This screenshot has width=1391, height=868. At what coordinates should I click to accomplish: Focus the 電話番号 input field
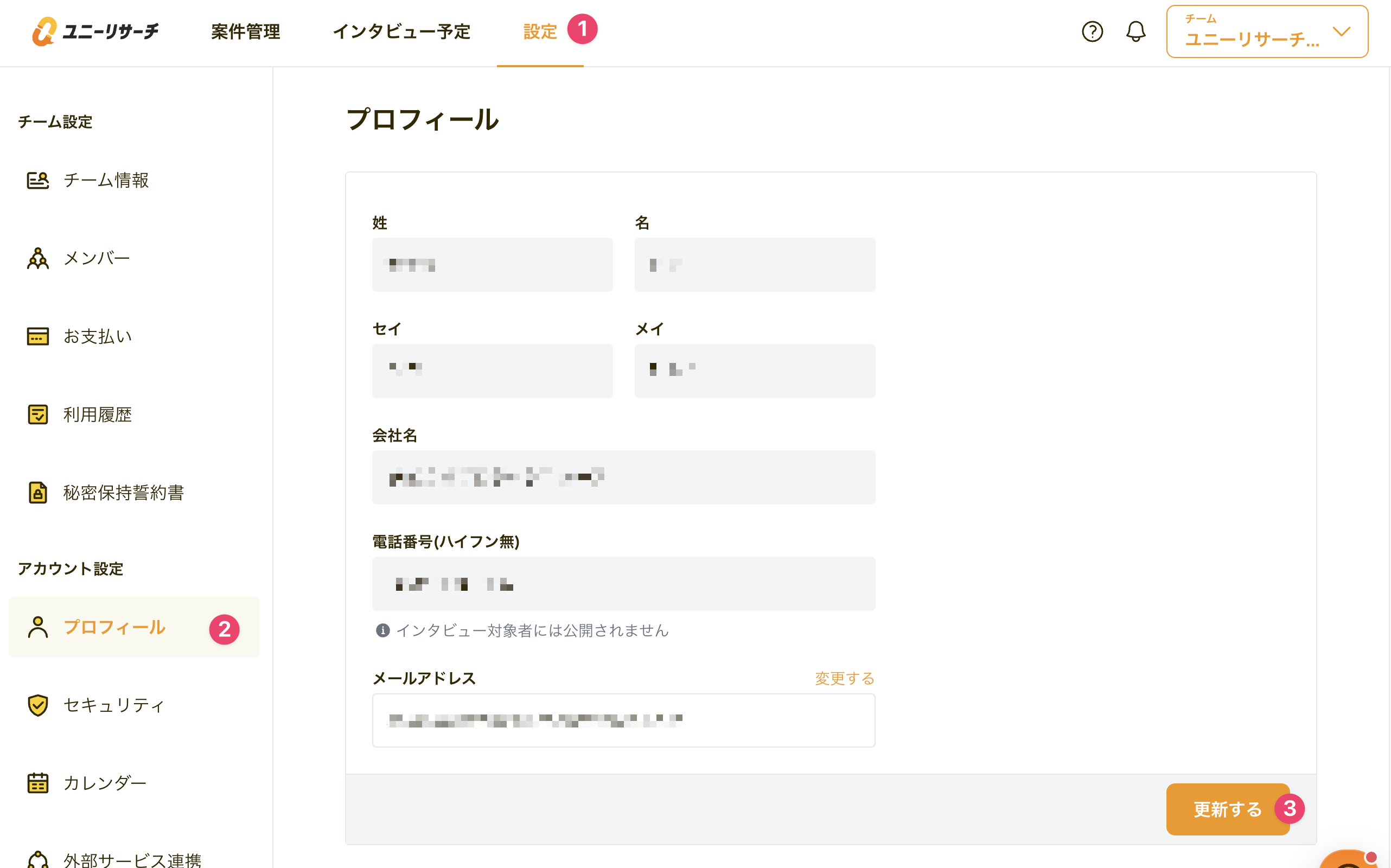tap(623, 584)
